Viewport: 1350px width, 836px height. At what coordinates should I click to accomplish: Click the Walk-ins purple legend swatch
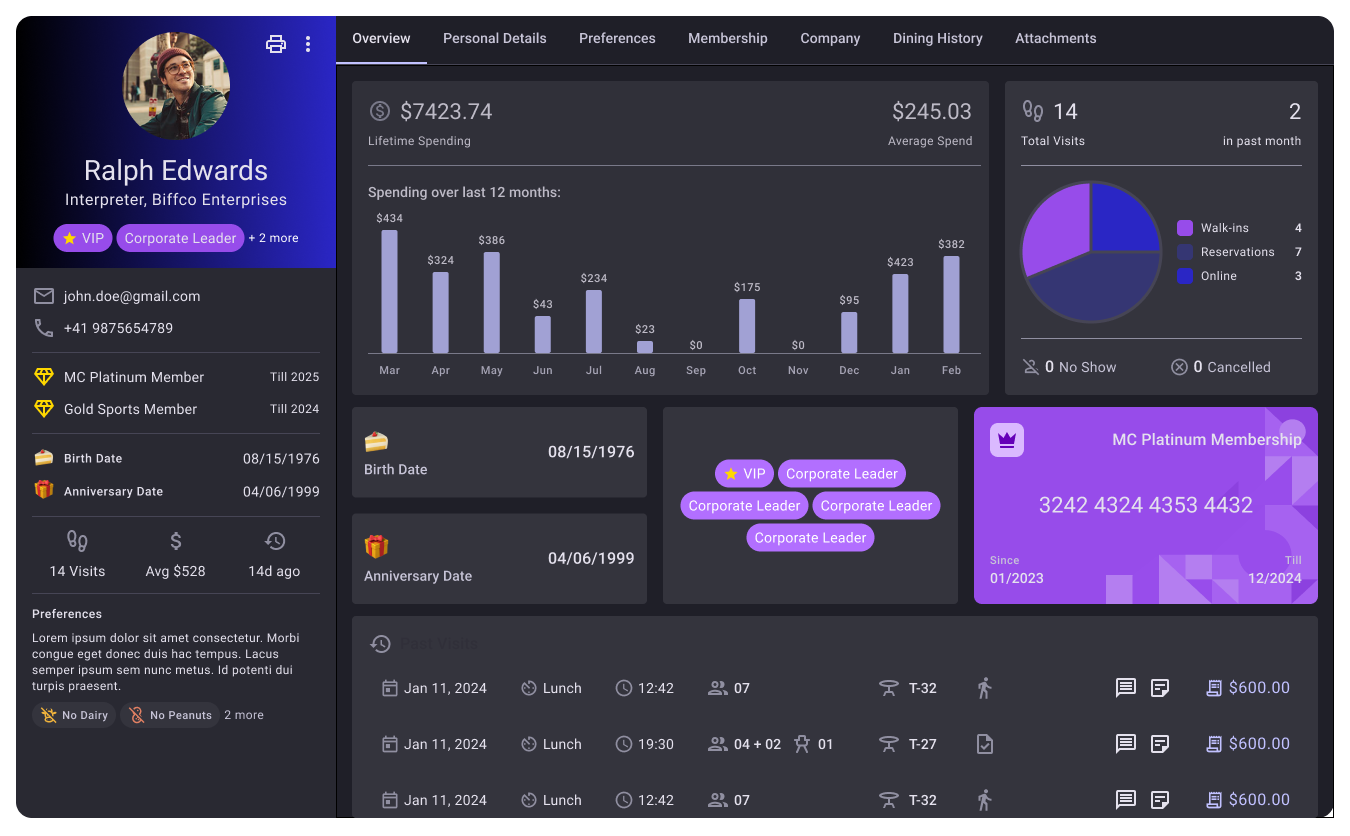coord(1185,228)
